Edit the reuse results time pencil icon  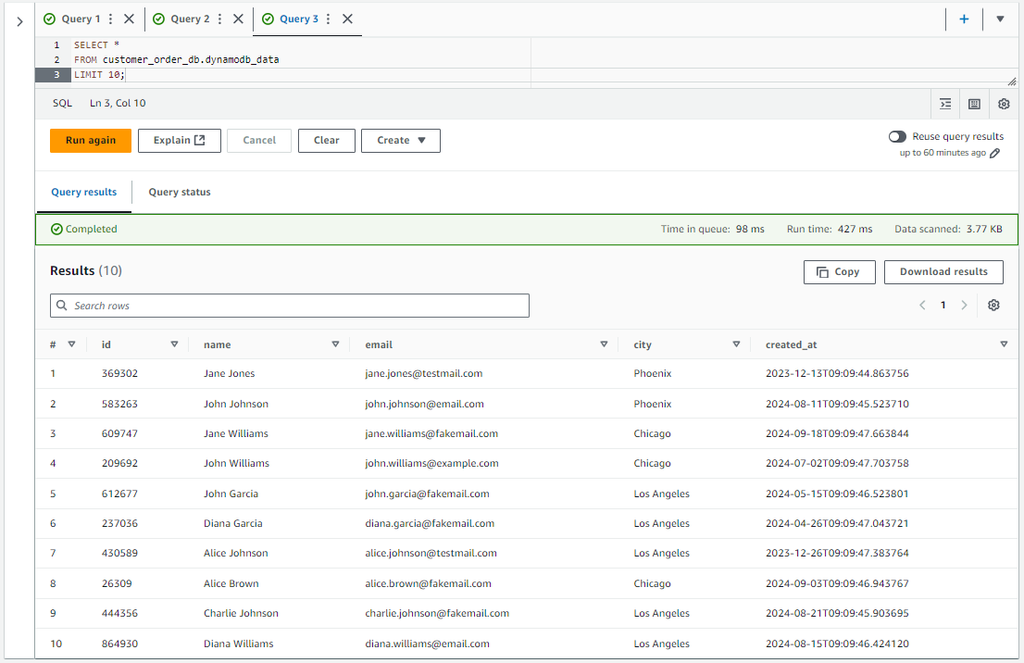tap(995, 153)
